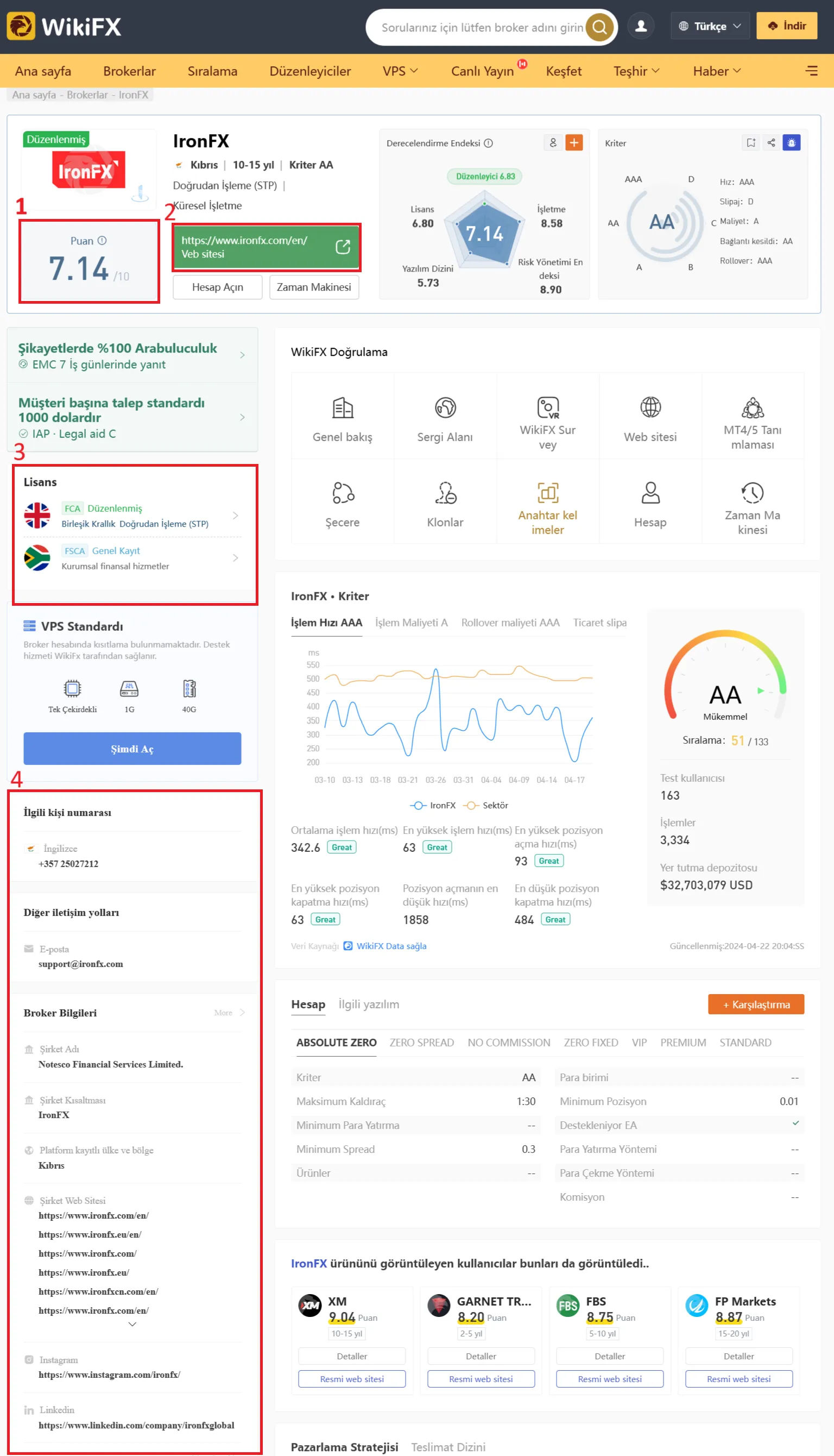The width and height of the screenshot is (834, 1456).
Task: Click the Şimdi Aç VPS button
Action: tap(132, 748)
